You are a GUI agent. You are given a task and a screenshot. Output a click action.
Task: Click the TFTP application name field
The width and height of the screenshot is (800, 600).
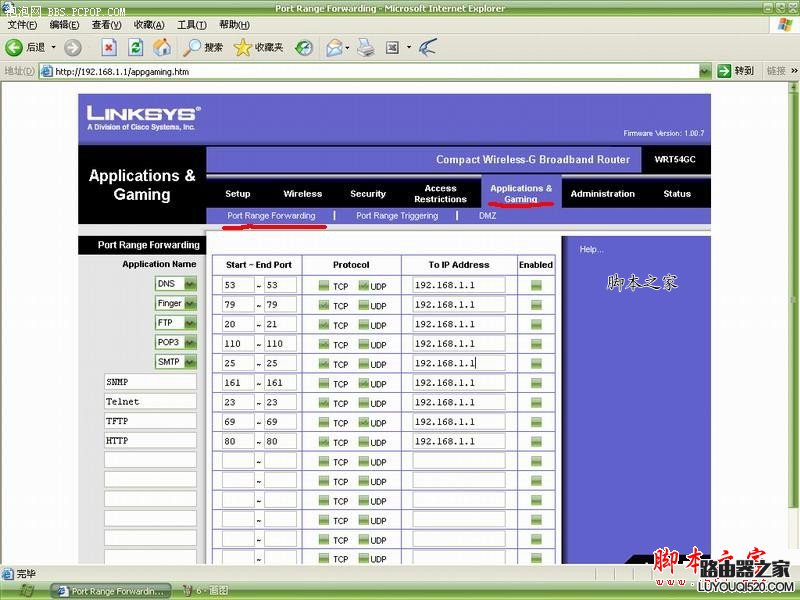click(150, 421)
